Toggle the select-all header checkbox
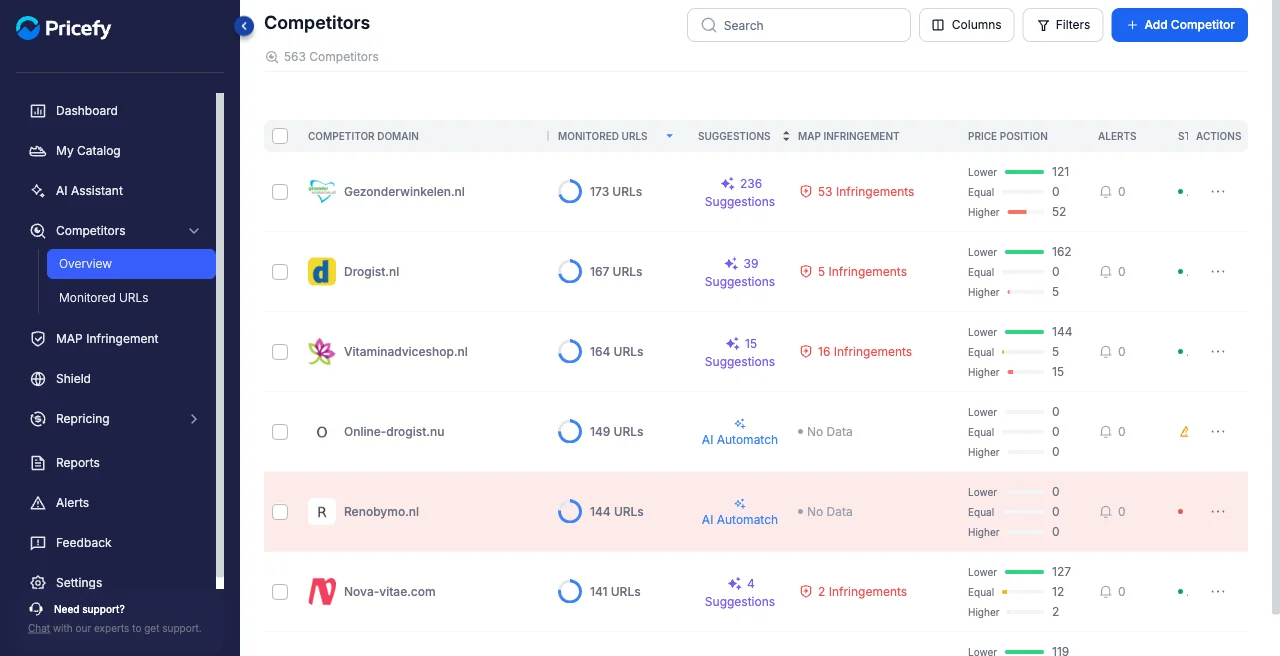Image resolution: width=1280 pixels, height=656 pixels. [x=280, y=136]
